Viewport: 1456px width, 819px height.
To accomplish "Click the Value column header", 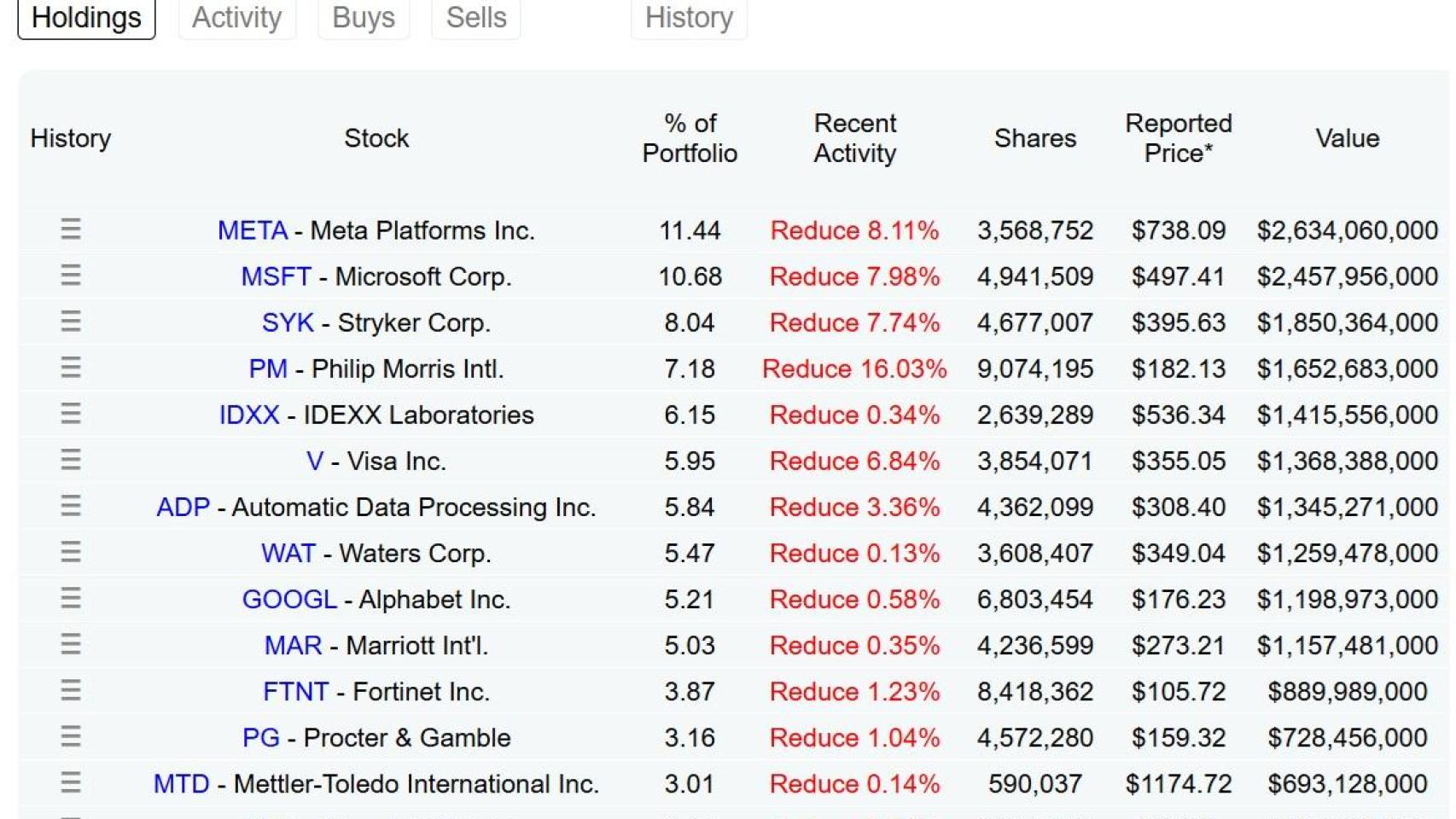I will [x=1347, y=138].
